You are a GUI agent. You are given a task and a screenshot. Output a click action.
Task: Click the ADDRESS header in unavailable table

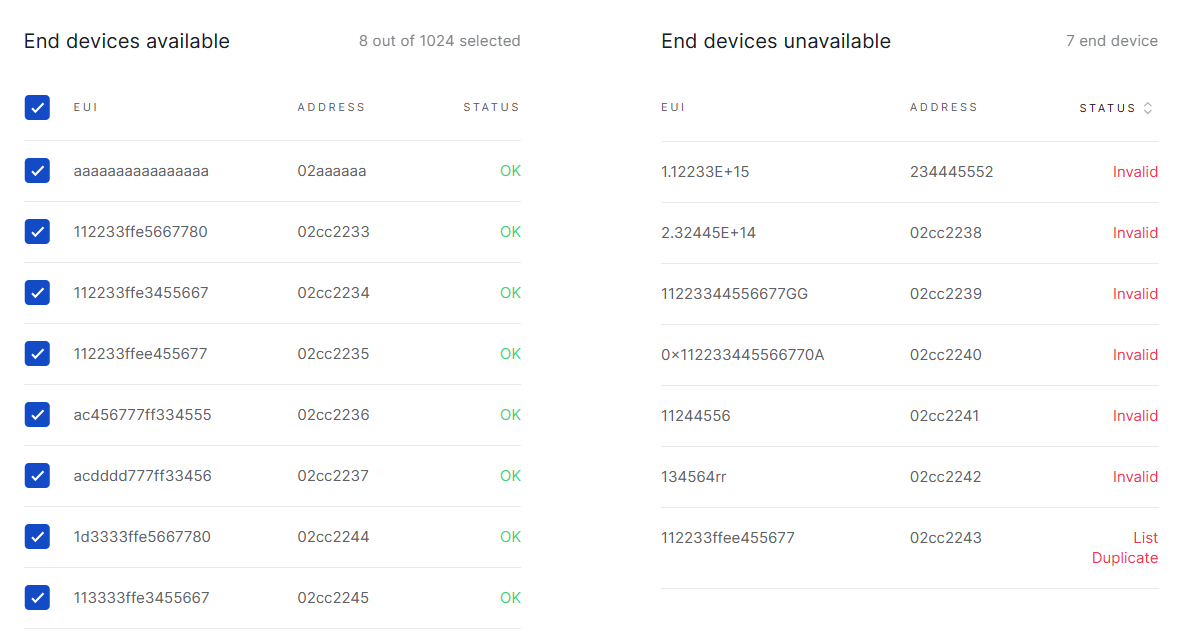(944, 107)
